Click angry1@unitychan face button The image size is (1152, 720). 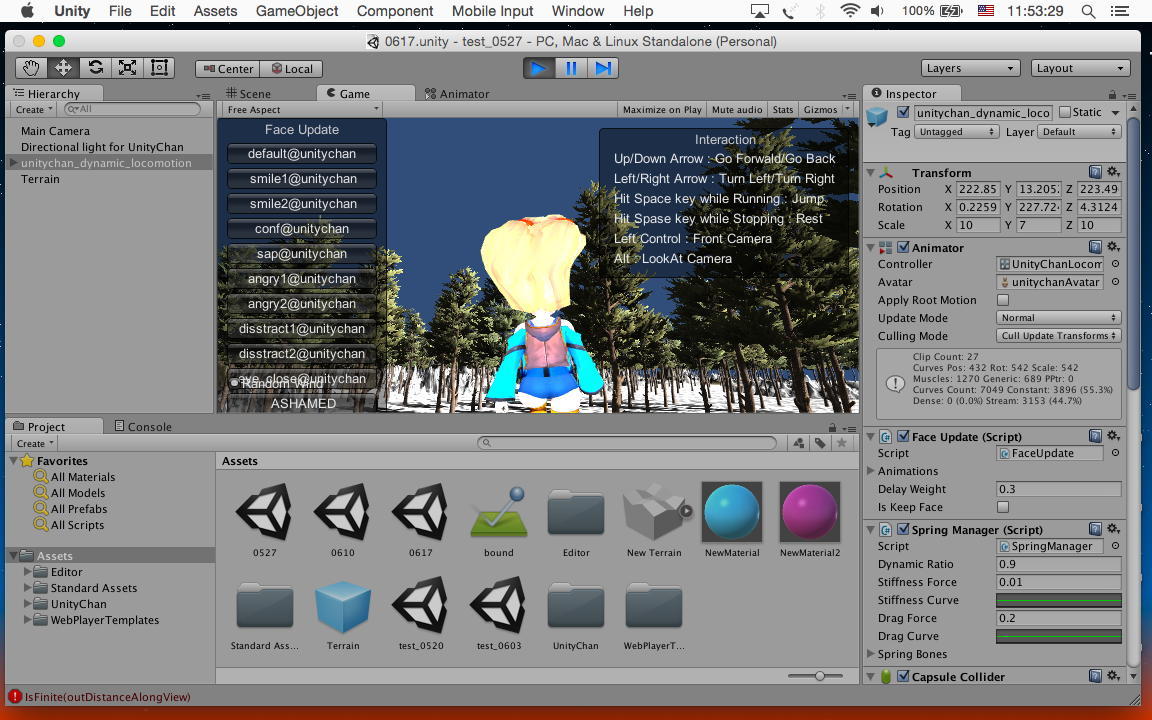(302, 278)
